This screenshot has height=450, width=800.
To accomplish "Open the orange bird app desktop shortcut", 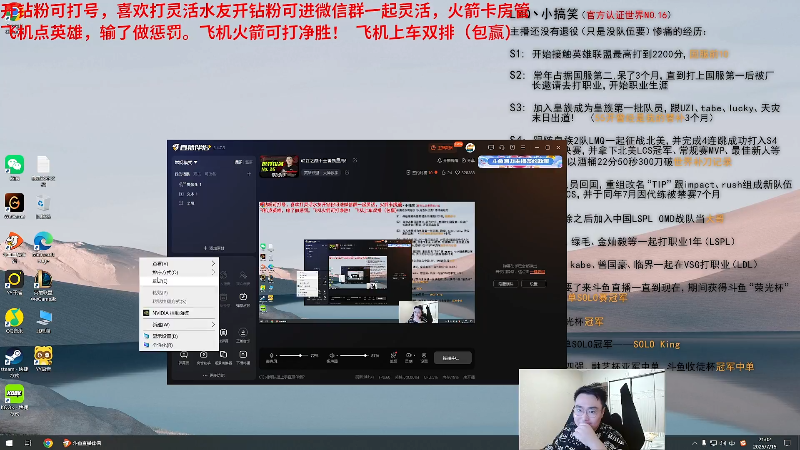I will 14,246.
